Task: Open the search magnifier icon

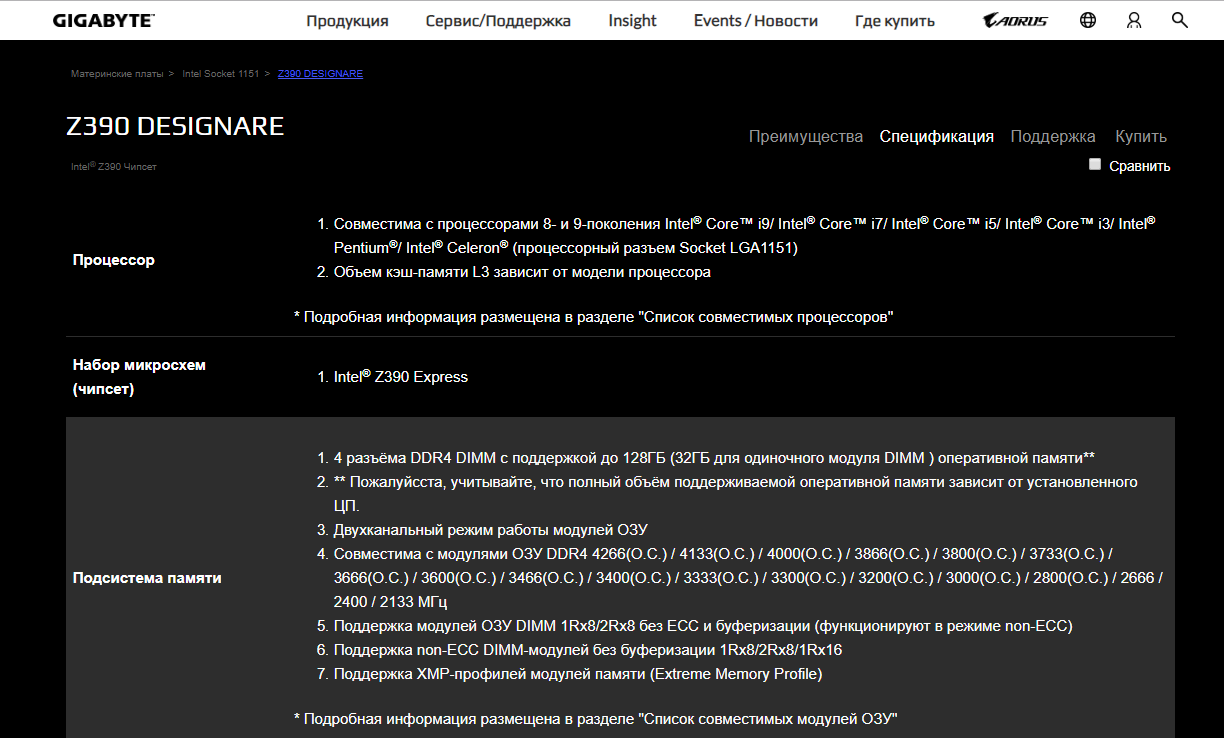Action: click(1180, 20)
